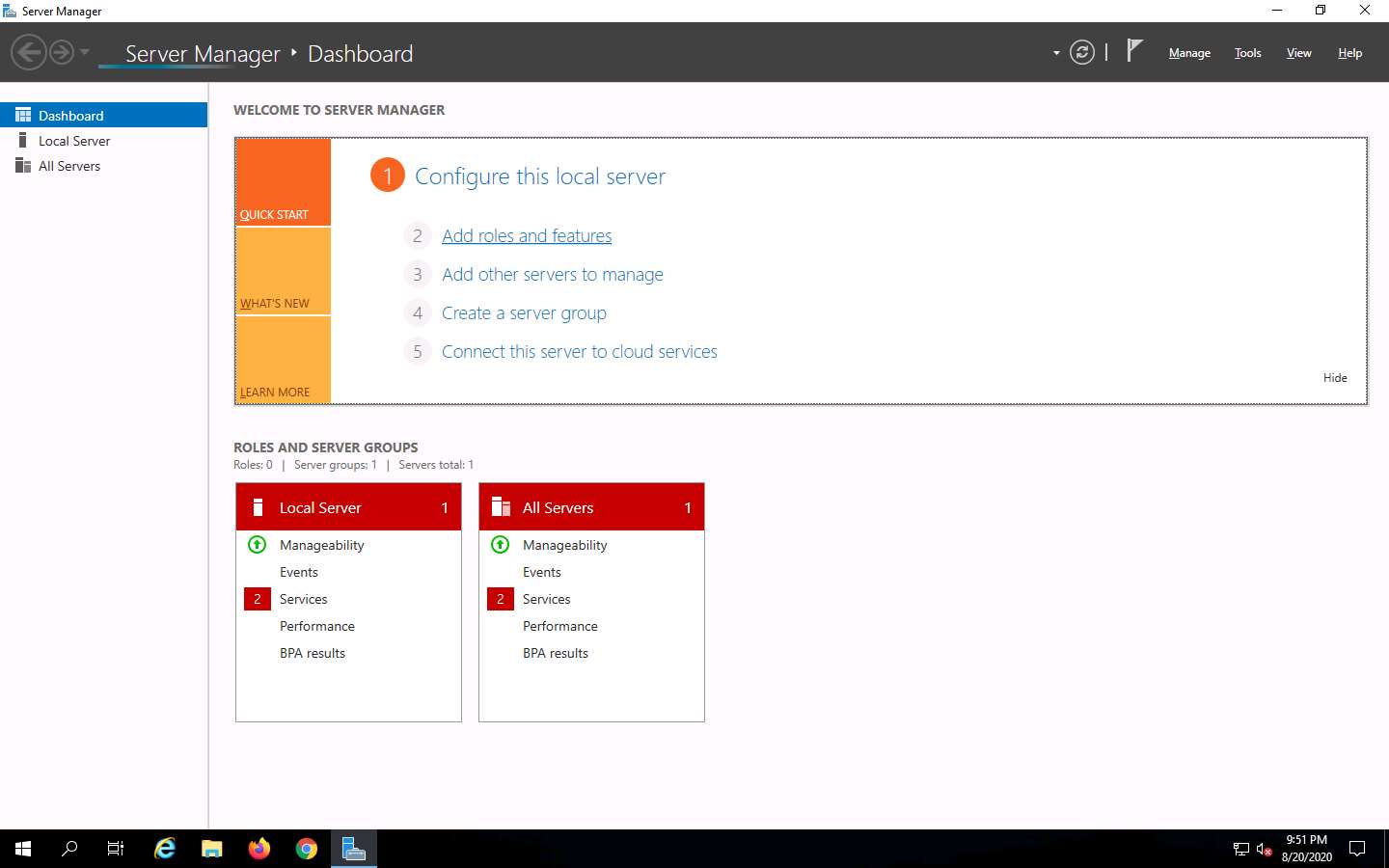This screenshot has width=1389, height=868.
Task: Click the network status tray icon
Action: click(1241, 849)
